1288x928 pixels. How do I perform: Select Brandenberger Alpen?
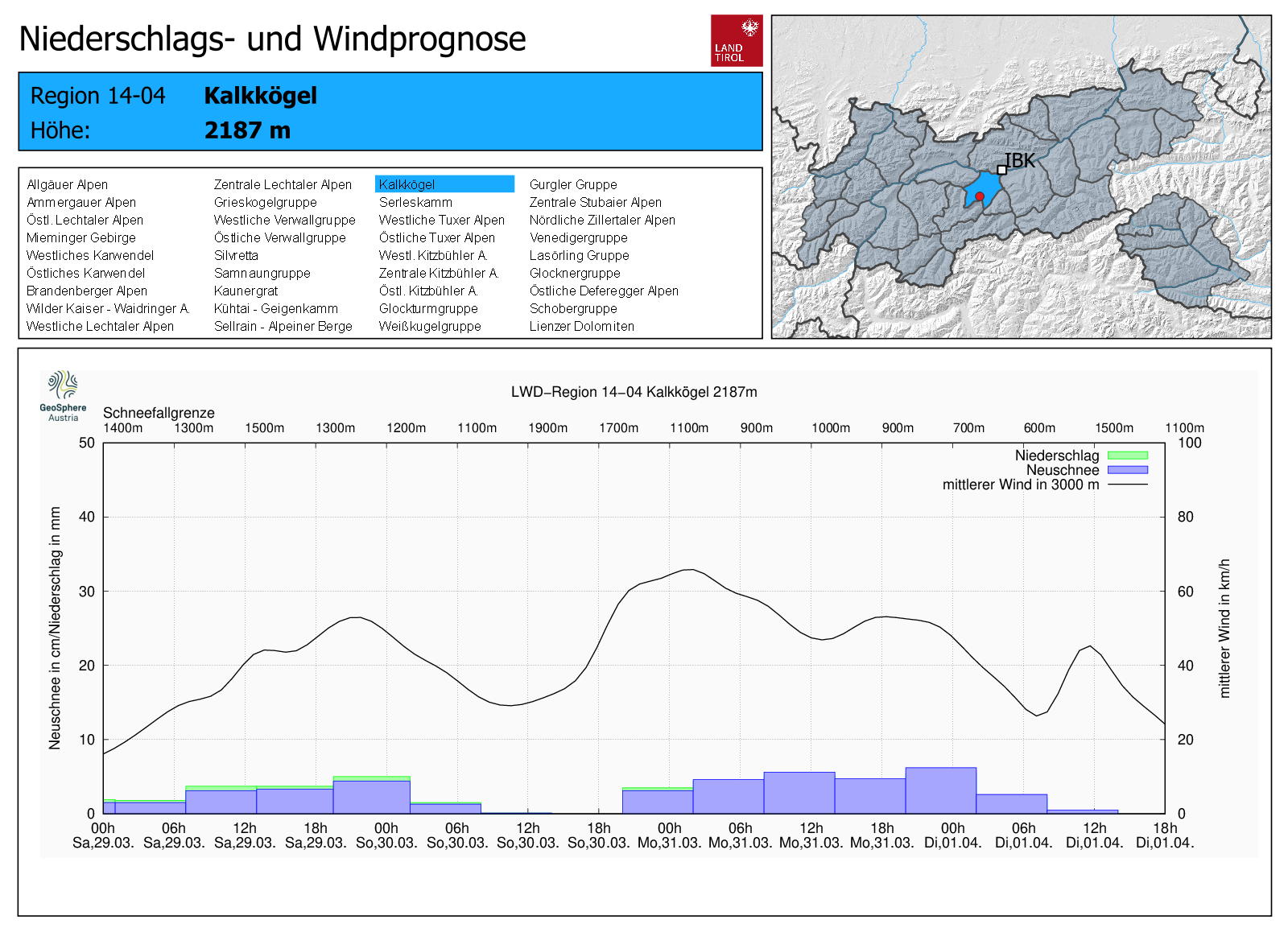coord(86,291)
